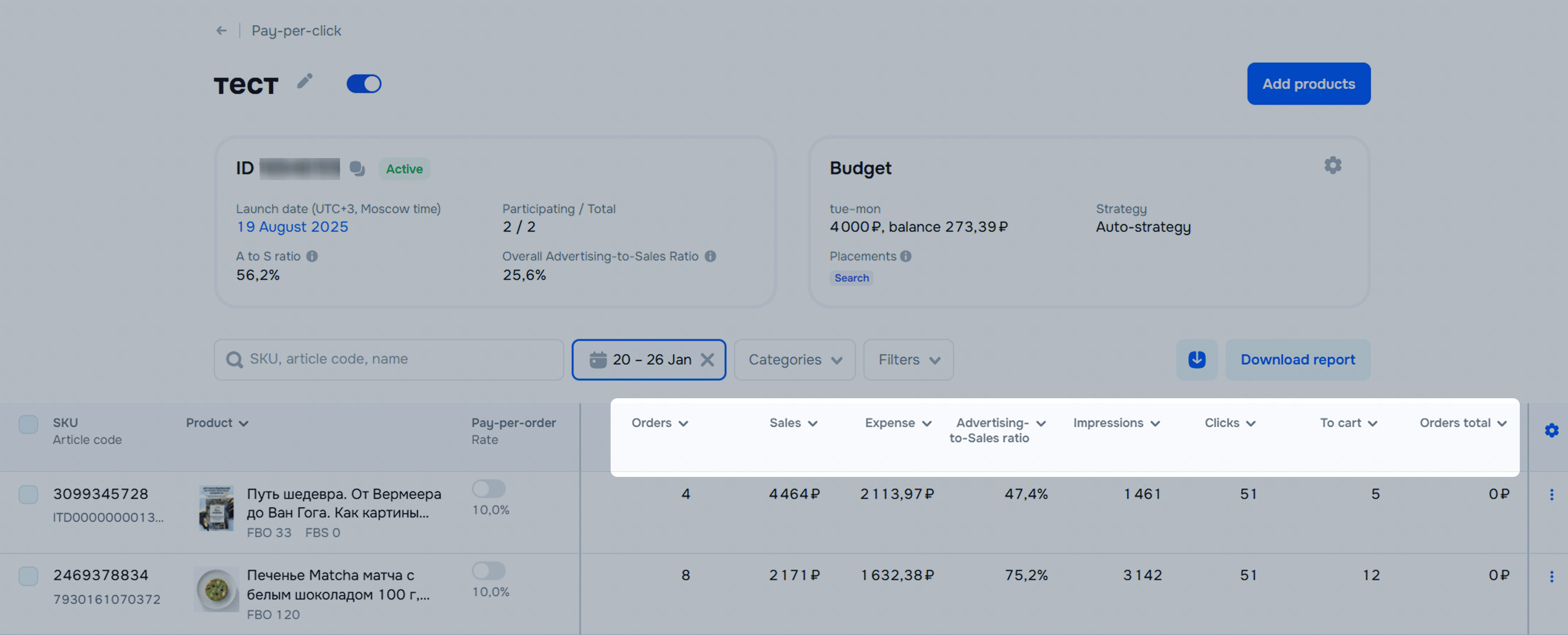Open the three-dot menu for SKU 3099345728
The height and width of the screenshot is (635, 1568).
point(1551,494)
